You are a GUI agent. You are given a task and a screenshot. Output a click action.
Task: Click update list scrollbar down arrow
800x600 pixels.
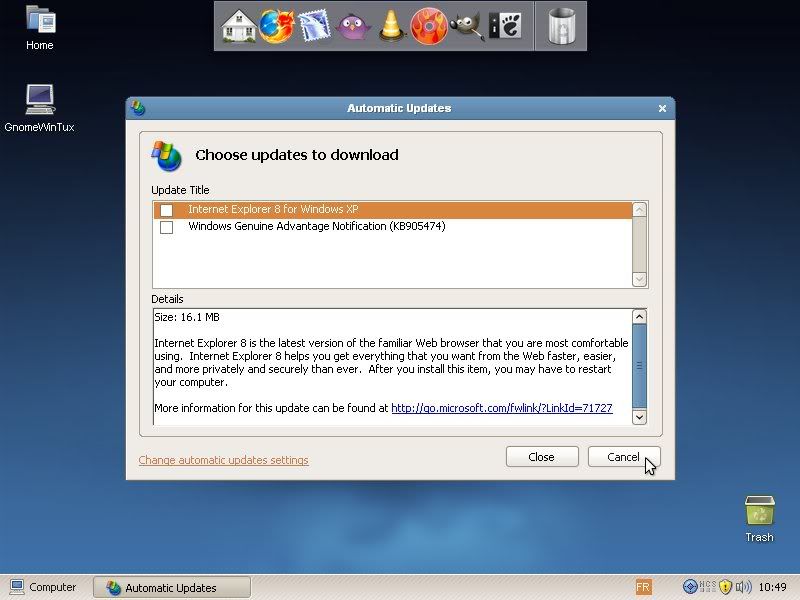coord(639,279)
